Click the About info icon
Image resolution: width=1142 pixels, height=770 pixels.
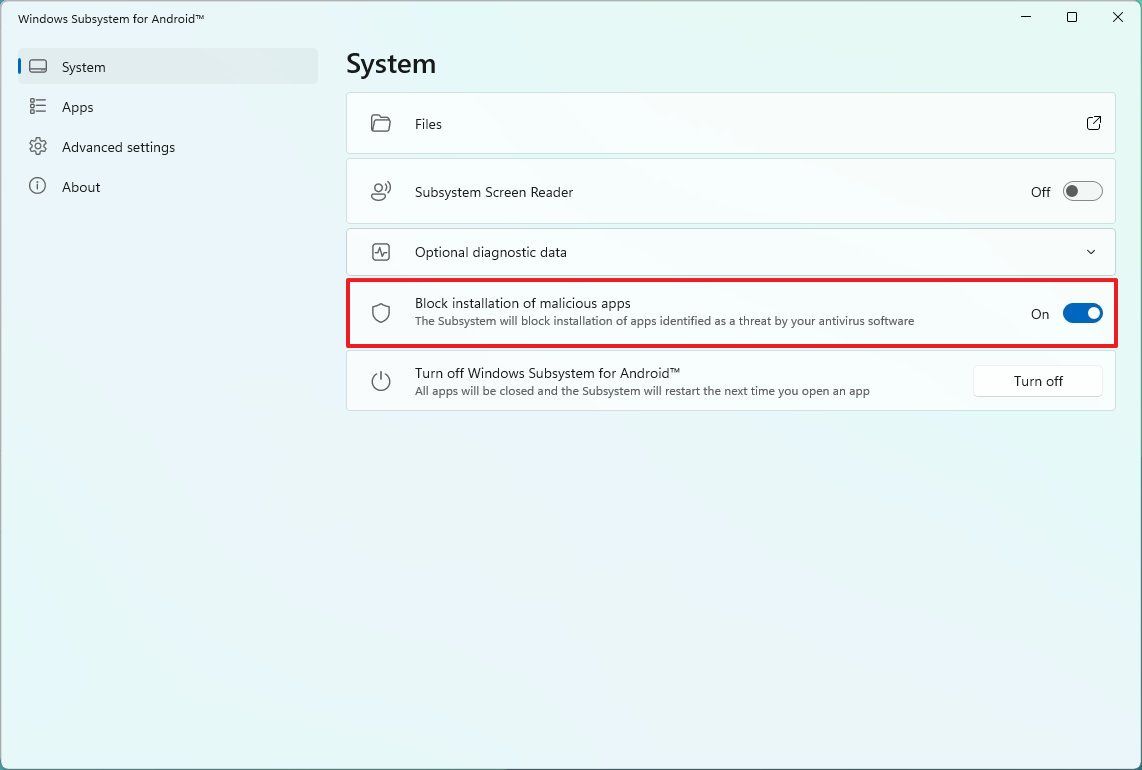pos(38,187)
